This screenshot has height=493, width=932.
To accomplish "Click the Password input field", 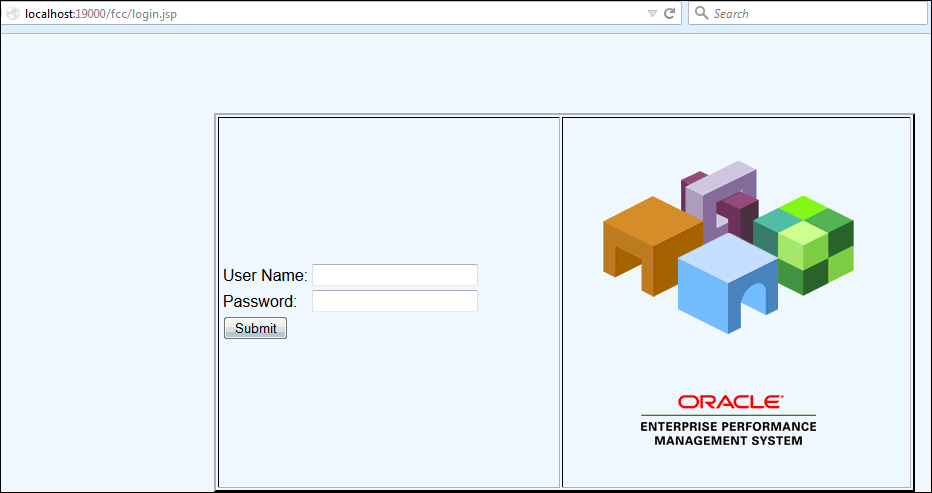I will click(395, 301).
